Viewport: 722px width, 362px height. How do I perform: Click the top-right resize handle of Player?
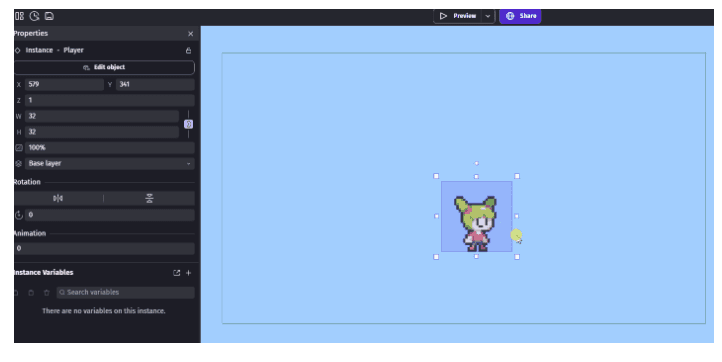pyautogui.click(x=517, y=176)
